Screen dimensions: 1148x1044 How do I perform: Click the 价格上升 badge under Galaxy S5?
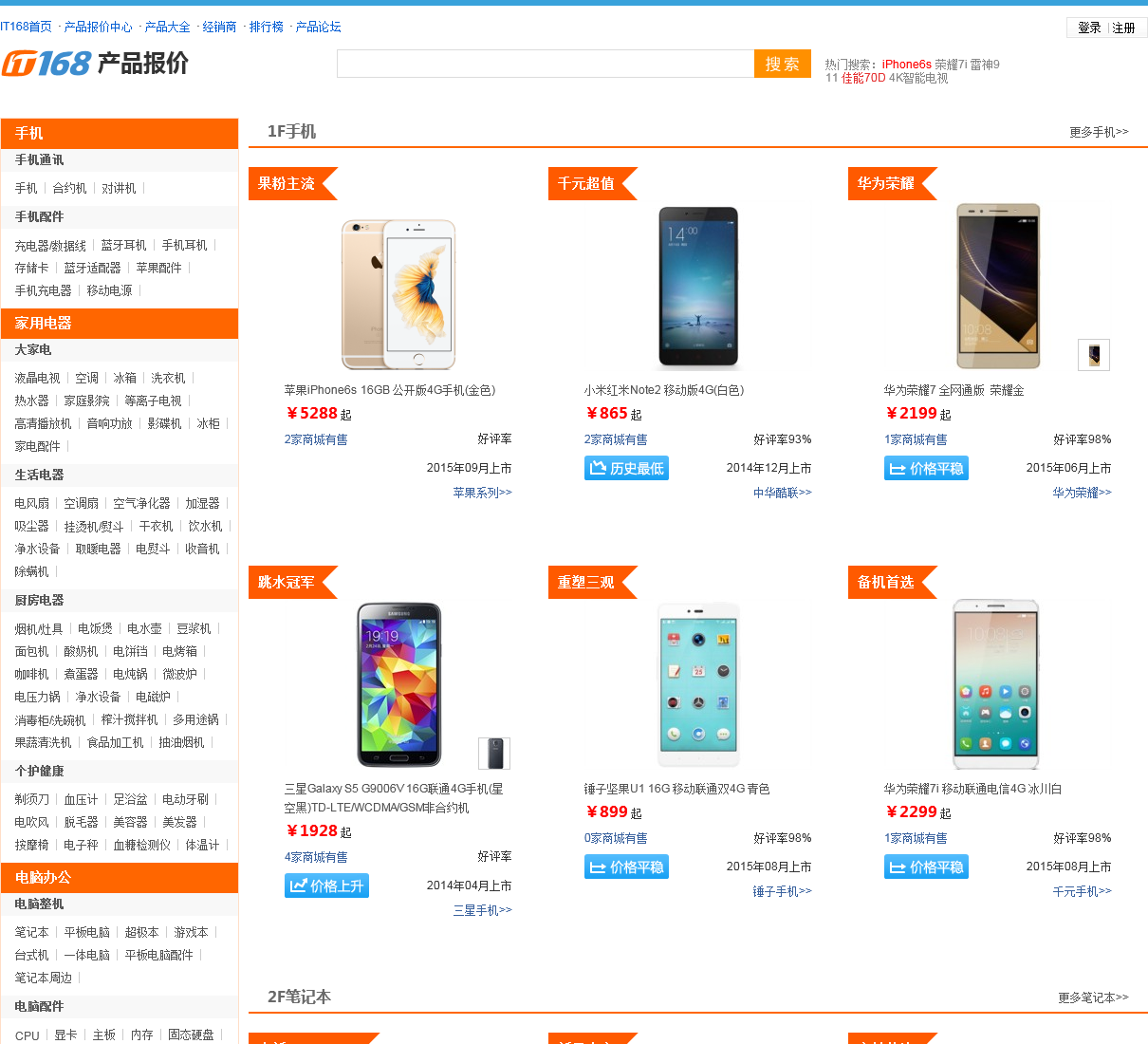pyautogui.click(x=326, y=886)
